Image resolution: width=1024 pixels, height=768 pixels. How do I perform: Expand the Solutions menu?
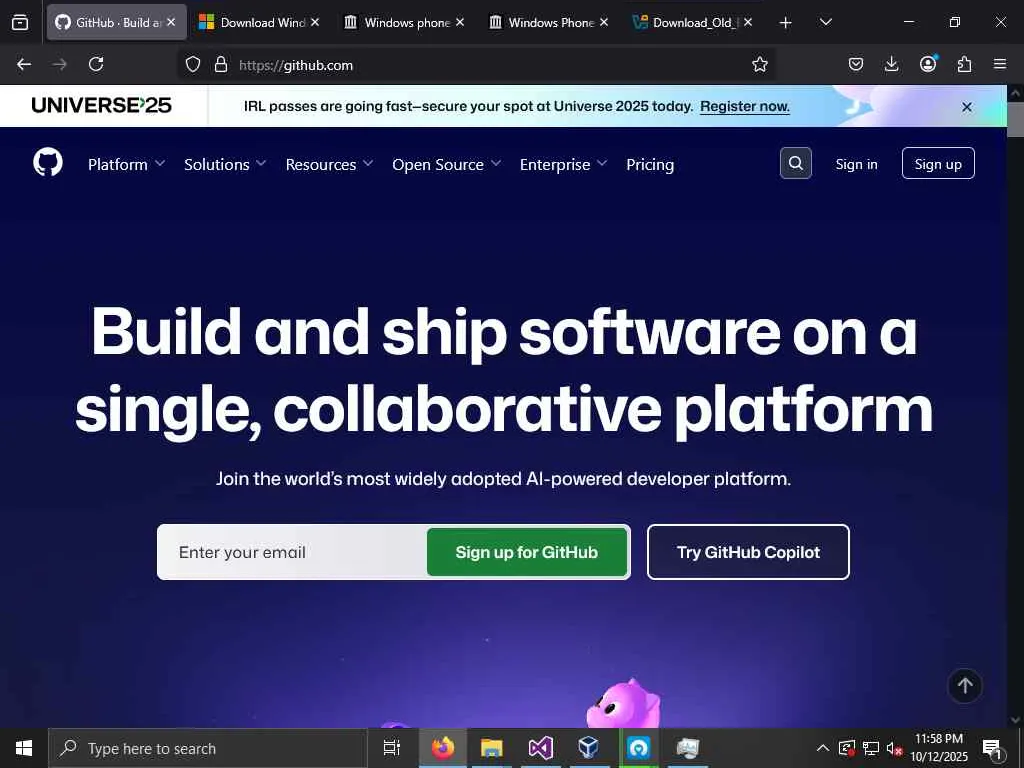coord(225,165)
